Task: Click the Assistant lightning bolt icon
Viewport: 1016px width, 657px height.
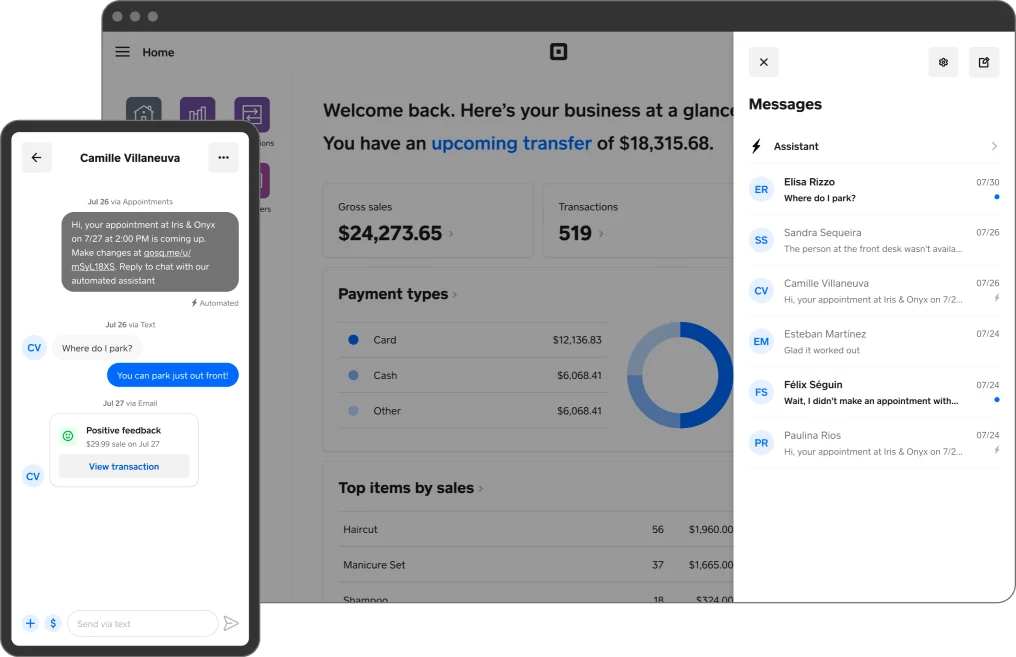Action: click(756, 146)
